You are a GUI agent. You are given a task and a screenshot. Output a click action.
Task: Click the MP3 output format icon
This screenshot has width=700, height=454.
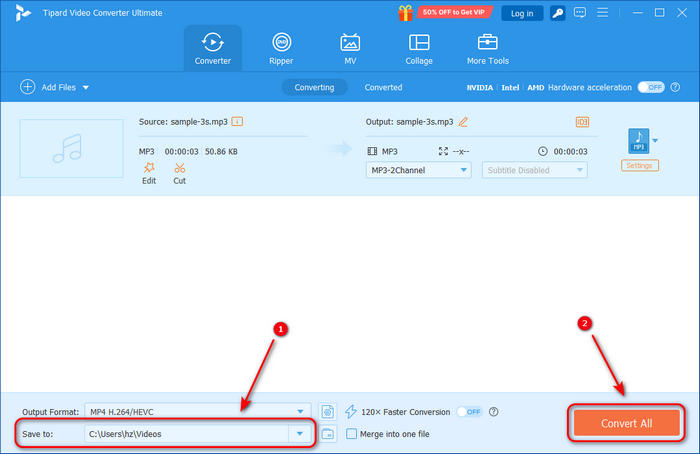638,141
